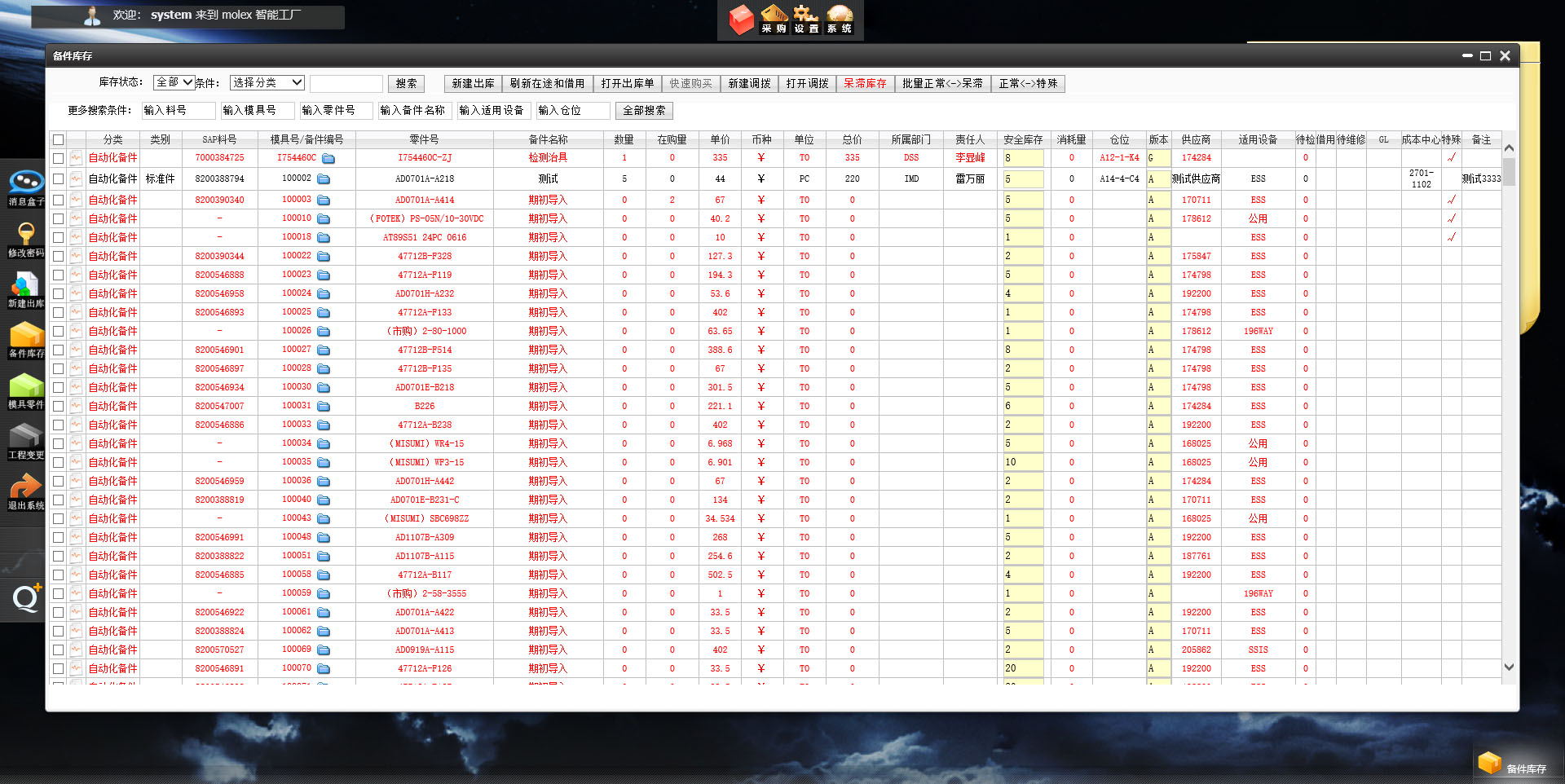Check the row checkbox for SAP 8200388794
Viewport: 1565px width, 784px height.
(x=58, y=179)
